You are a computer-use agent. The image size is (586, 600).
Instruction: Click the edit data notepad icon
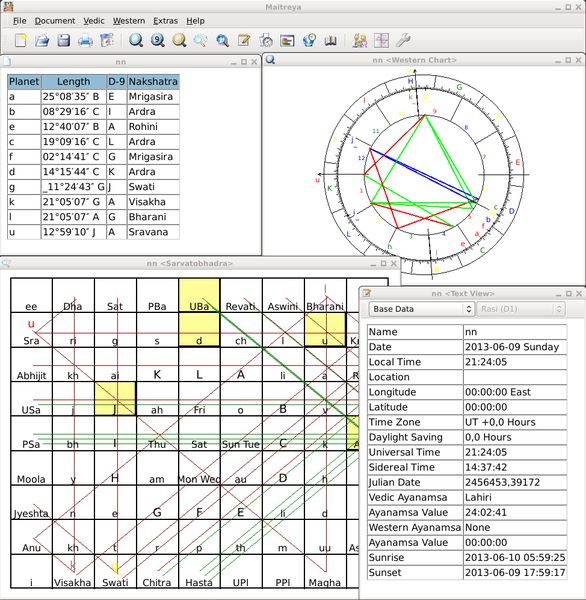pyautogui.click(x=244, y=40)
